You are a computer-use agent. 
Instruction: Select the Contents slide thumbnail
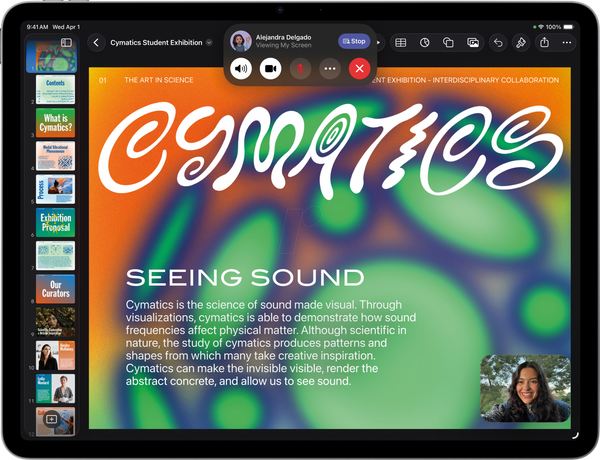(x=55, y=90)
